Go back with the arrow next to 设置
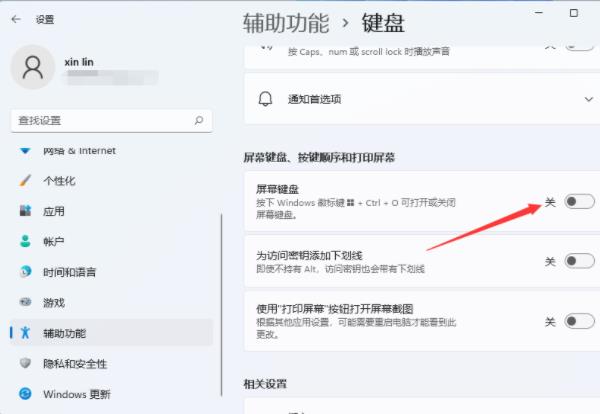The width and height of the screenshot is (600, 414). point(16,19)
